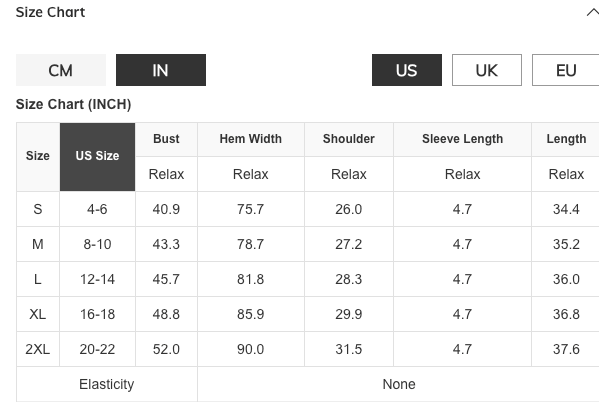Viewport: 599px width, 419px height.
Task: Select US sizing region
Action: (407, 70)
